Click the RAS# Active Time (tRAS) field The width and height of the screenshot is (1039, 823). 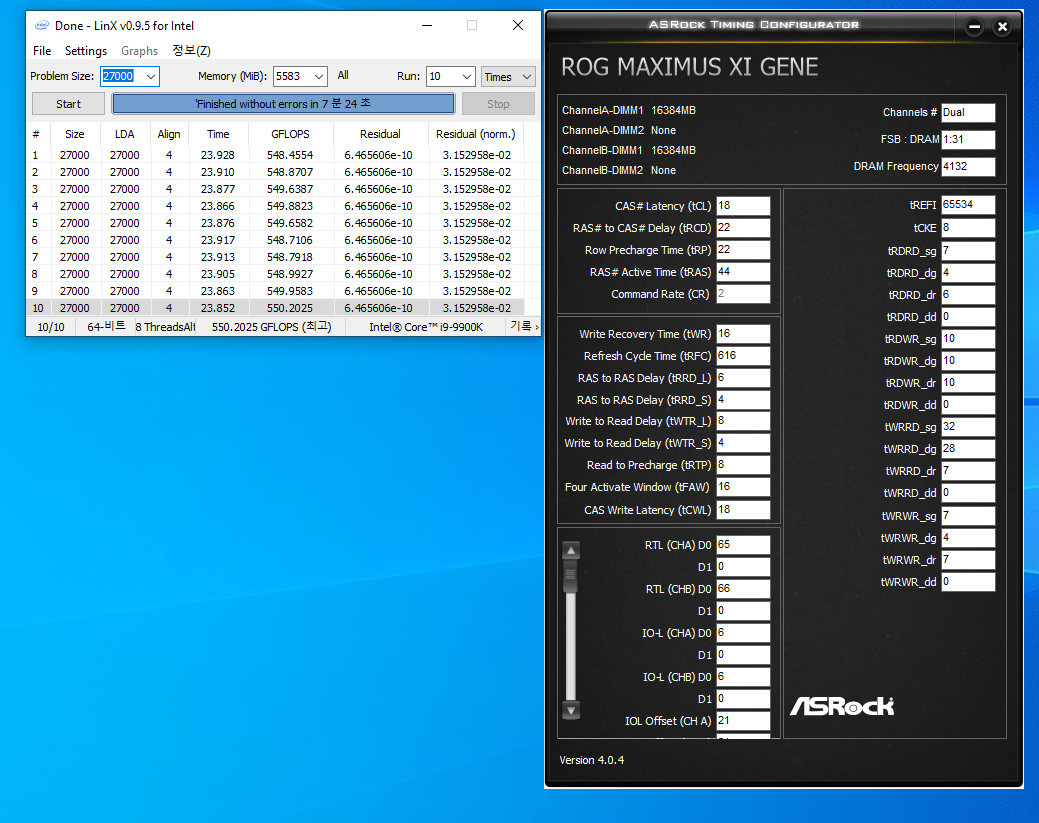743,272
